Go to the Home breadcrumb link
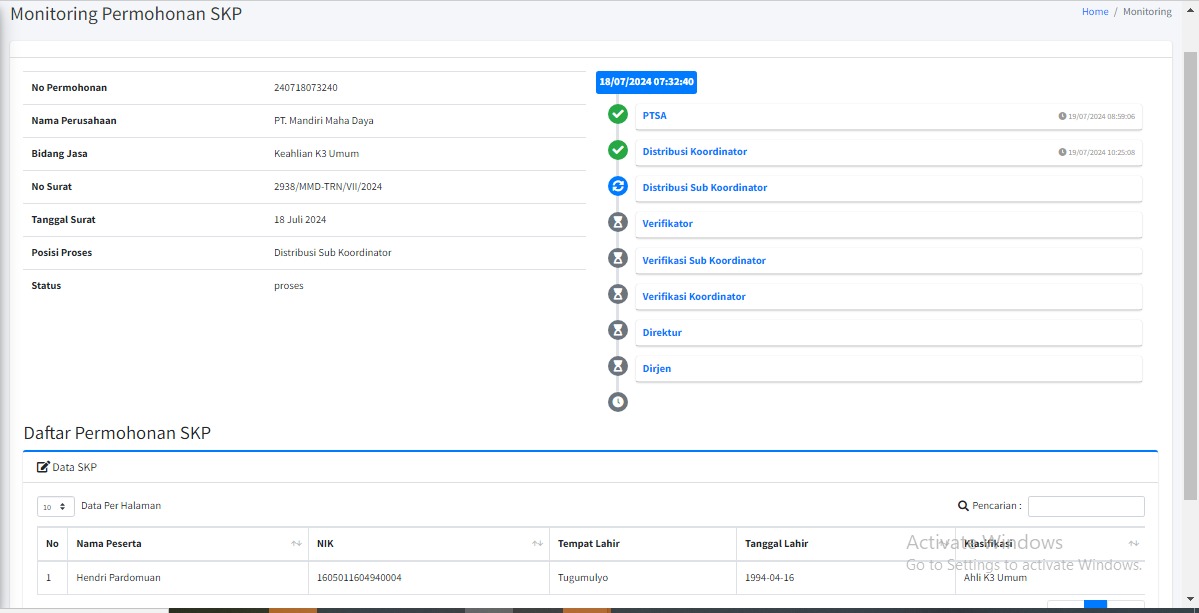Image resolution: width=1199 pixels, height=613 pixels. click(1095, 11)
